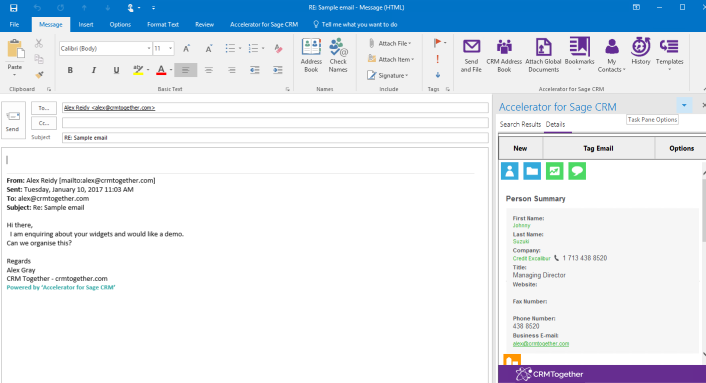Click the Options button in CRM pane
Viewport: 706px width, 383px height.
[681, 148]
